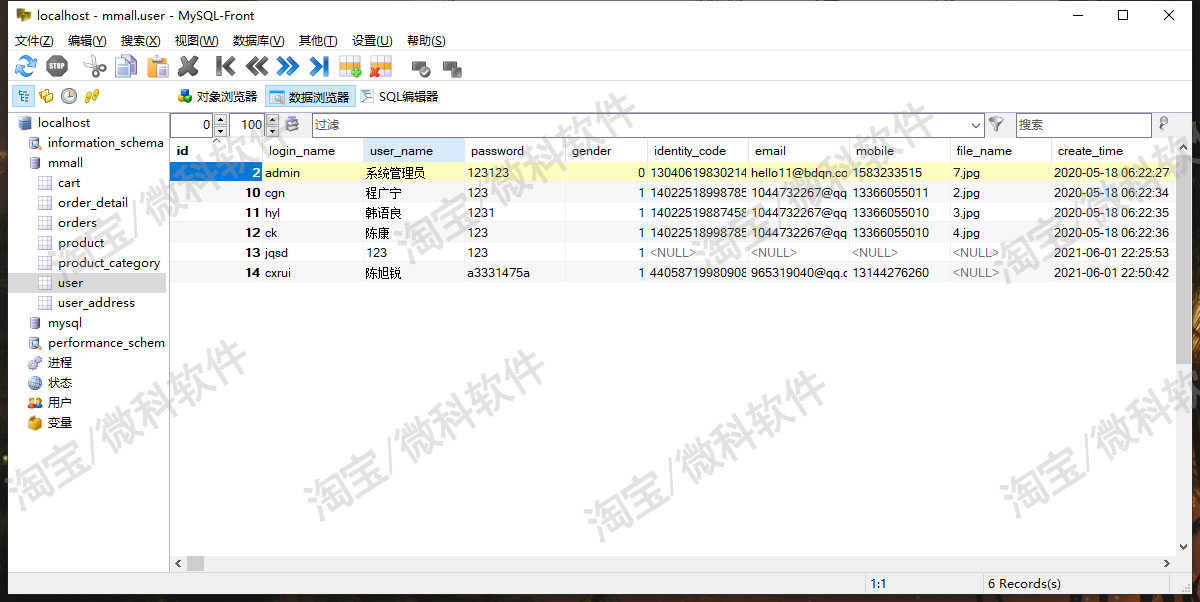Click the STOP icon in the toolbar

(x=57, y=67)
